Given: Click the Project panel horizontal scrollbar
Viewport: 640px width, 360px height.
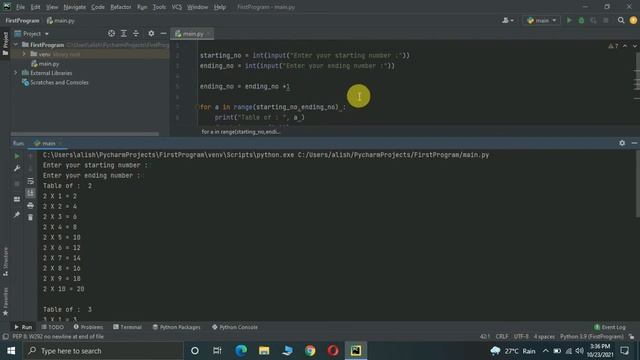Looking at the screenshot, I should (x=85, y=134).
